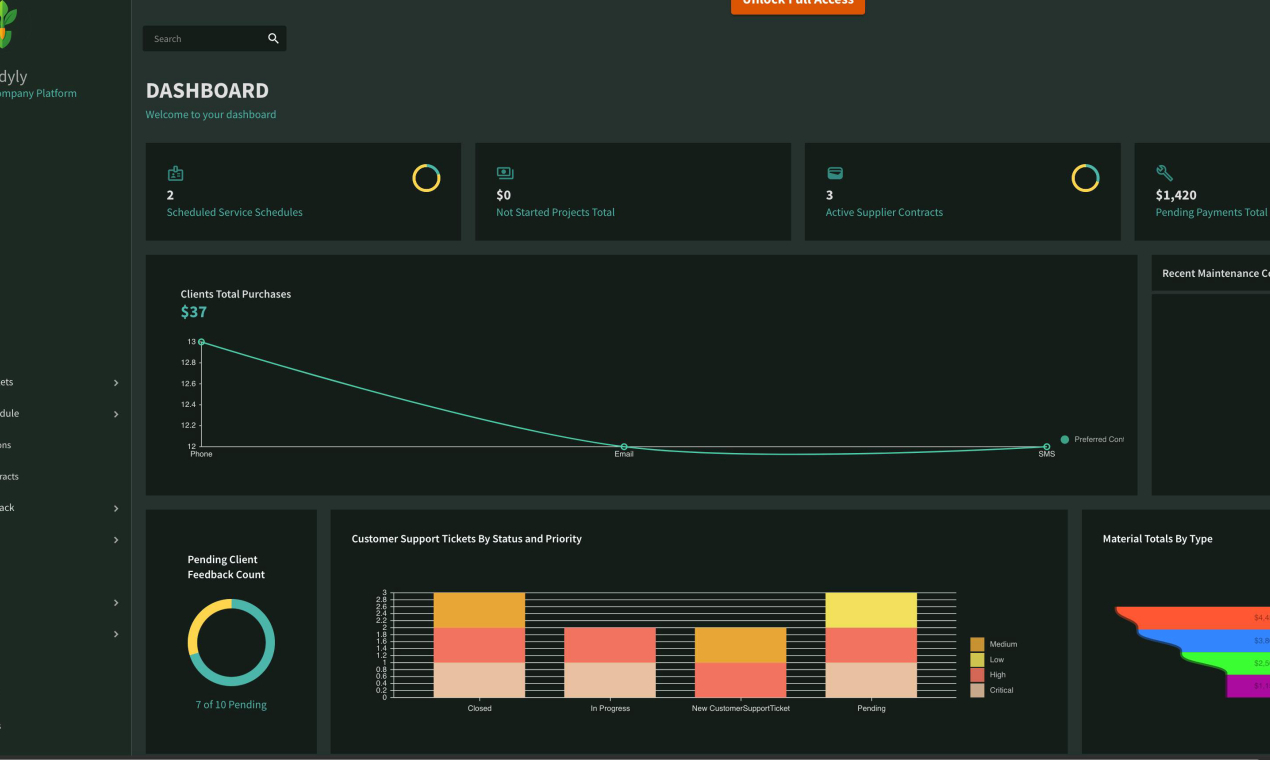Open the sidebar item ending in 'ons'
The image size is (1270, 760).
click(6, 445)
